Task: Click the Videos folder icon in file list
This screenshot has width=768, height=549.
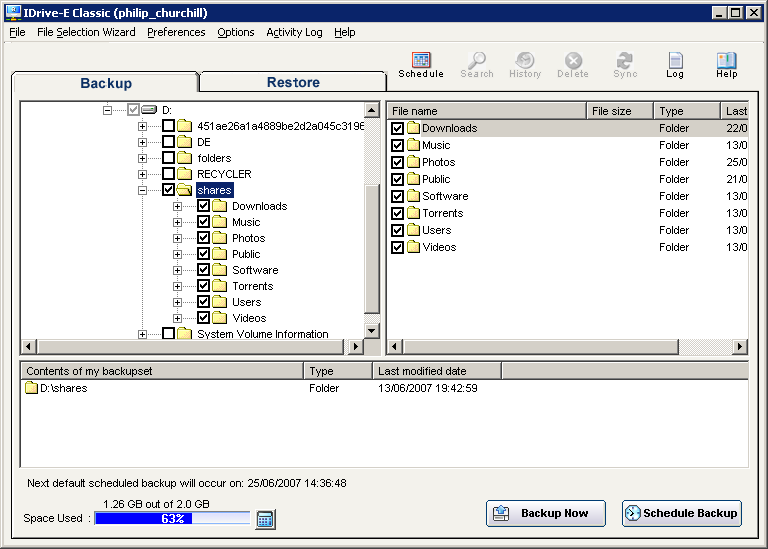Action: click(x=414, y=247)
